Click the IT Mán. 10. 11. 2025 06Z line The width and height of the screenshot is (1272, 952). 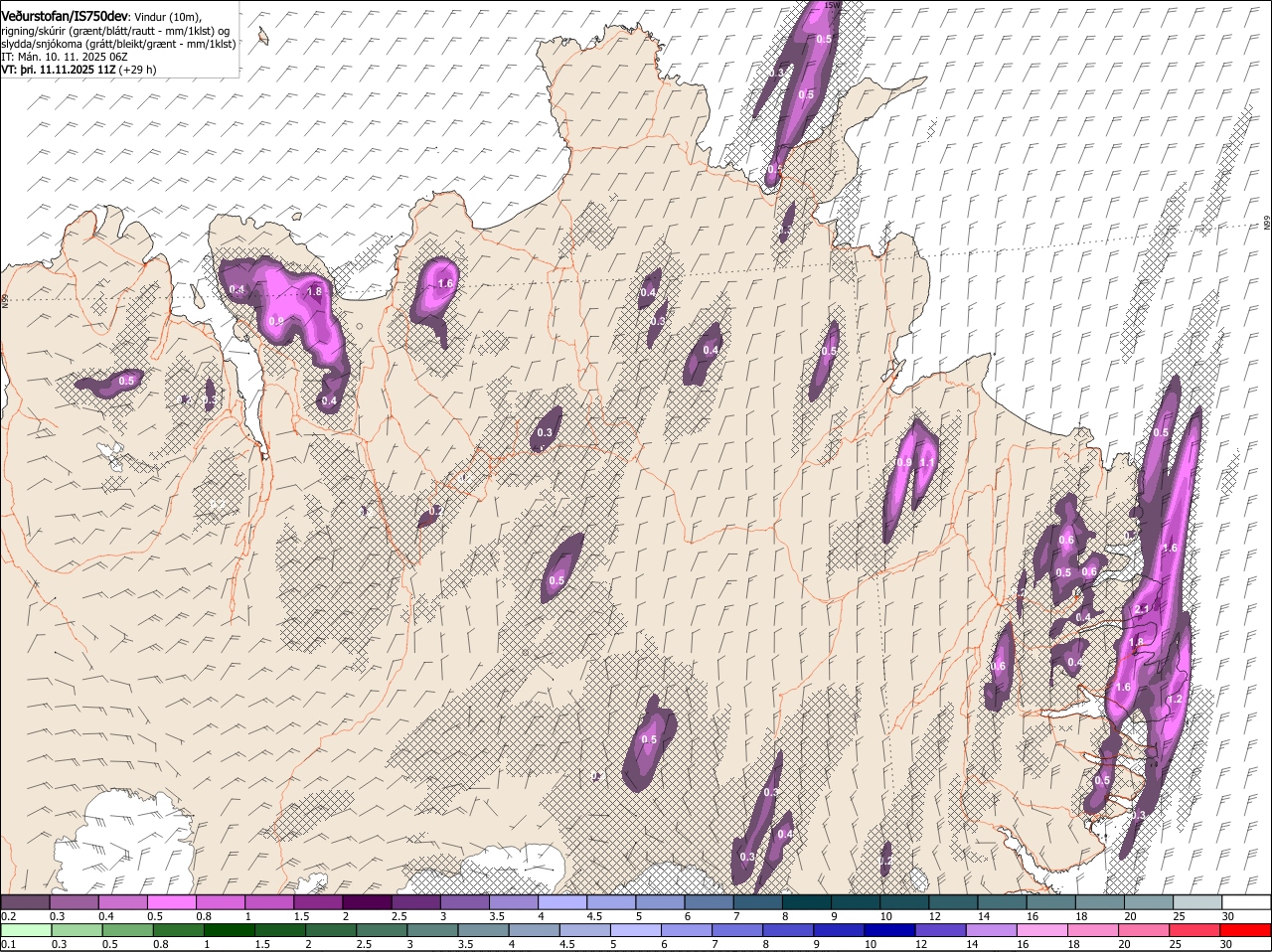[x=65, y=57]
